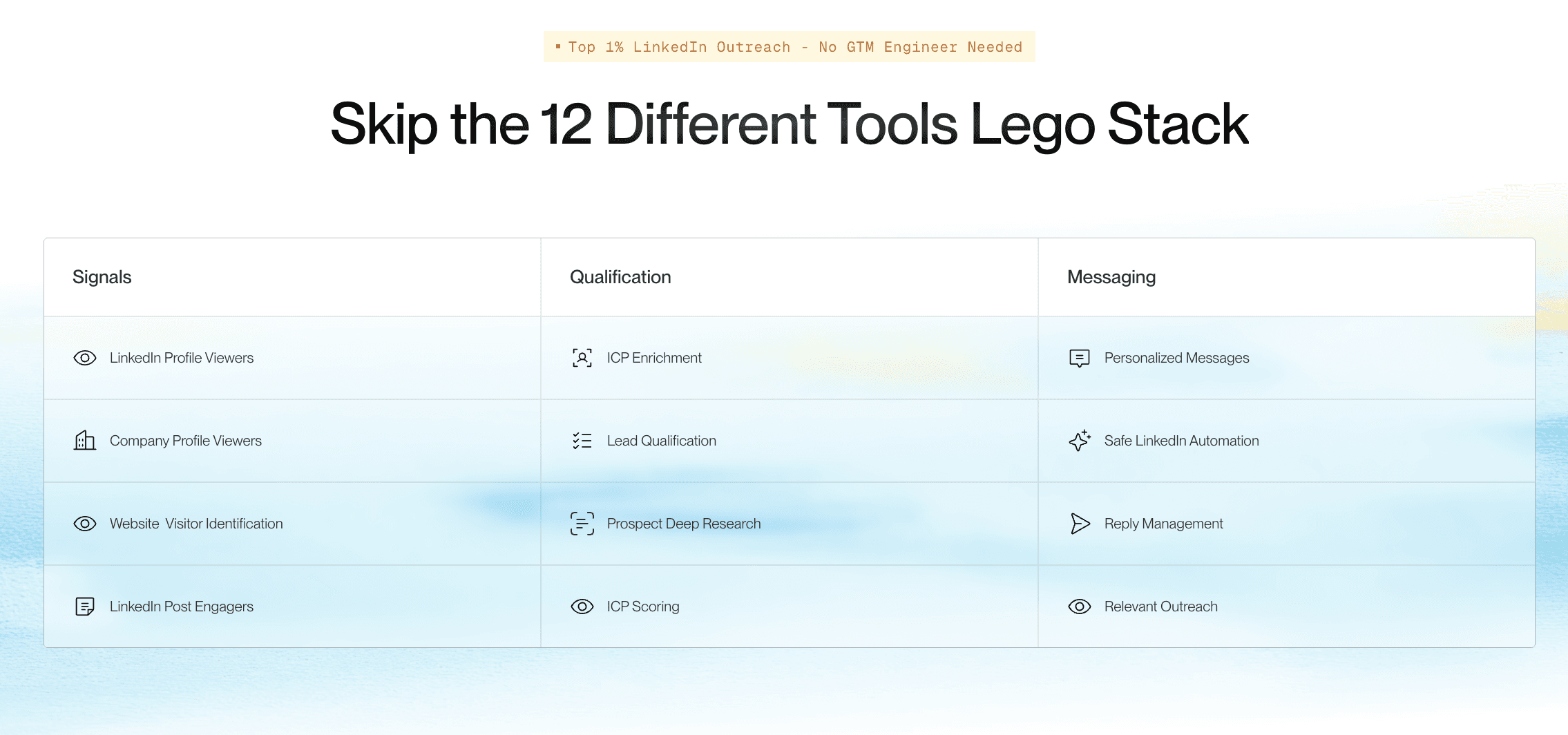This screenshot has height=735, width=1568.
Task: Click the Top 1% LinkedIn Outreach badge
Action: [790, 47]
